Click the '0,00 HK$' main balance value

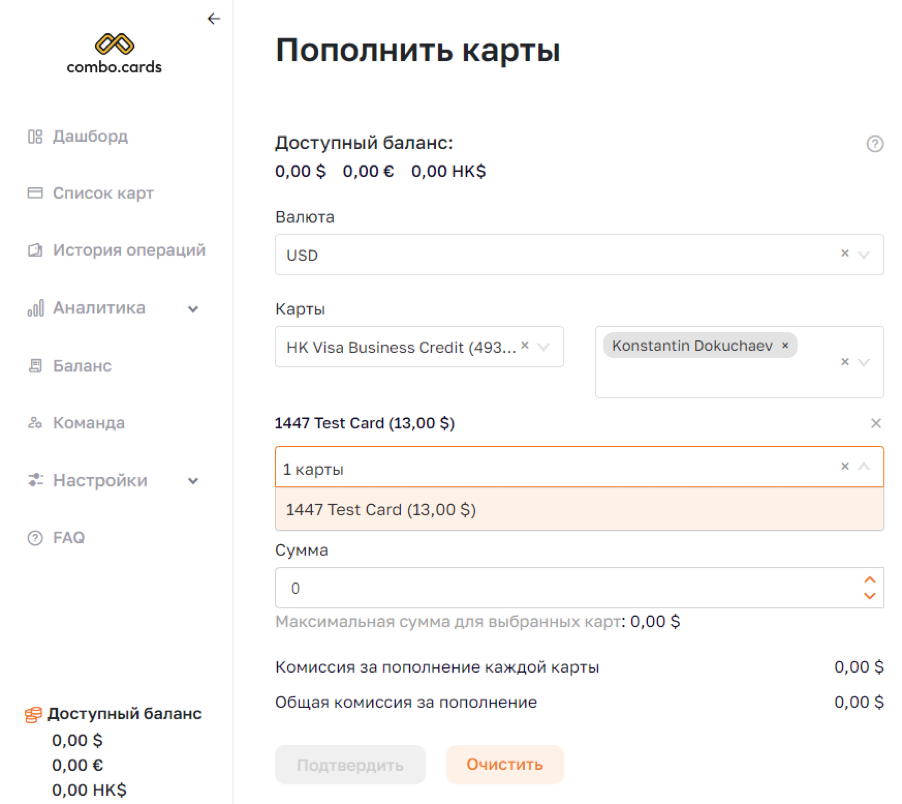click(x=449, y=171)
